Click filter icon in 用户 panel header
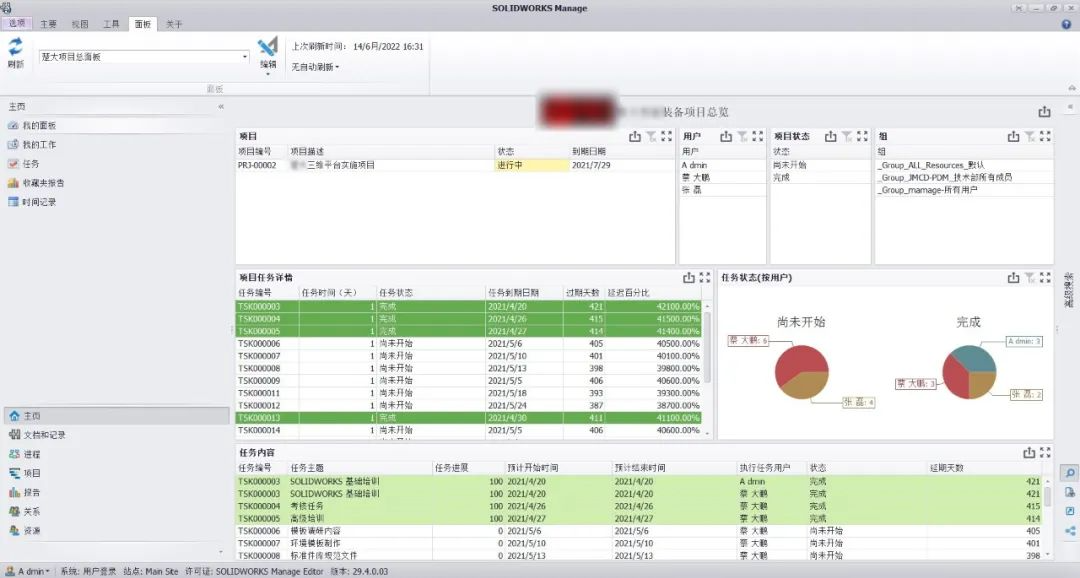 (742, 136)
